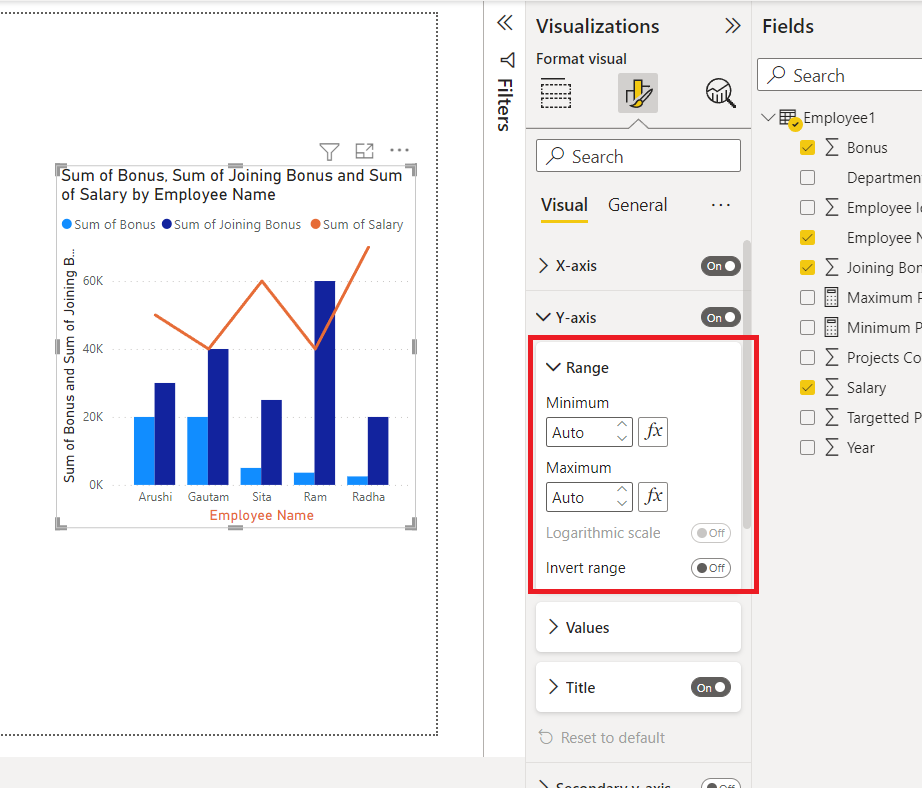Collapse the Range card

[x=553, y=368]
